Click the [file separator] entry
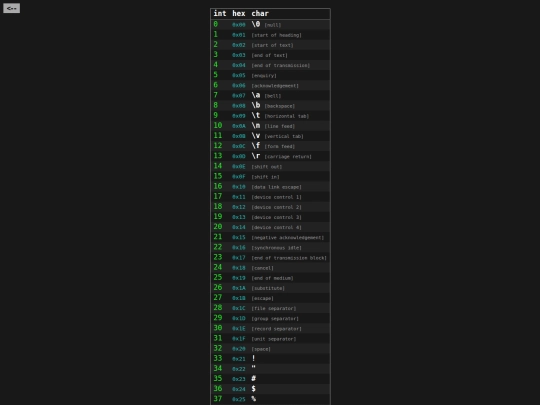The image size is (540, 405). click(x=274, y=309)
